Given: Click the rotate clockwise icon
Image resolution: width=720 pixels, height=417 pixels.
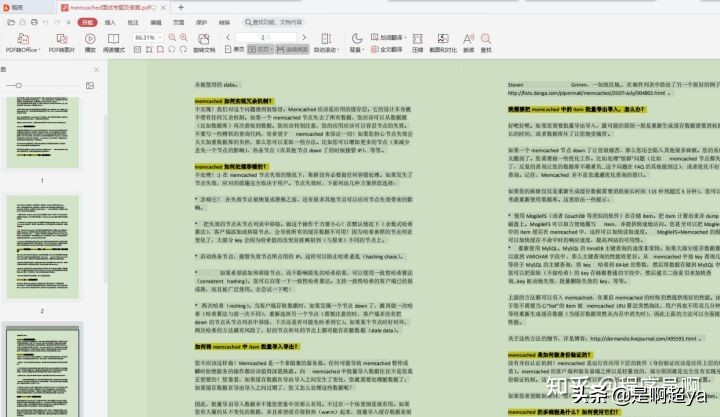Looking at the screenshot, I should (183, 49).
